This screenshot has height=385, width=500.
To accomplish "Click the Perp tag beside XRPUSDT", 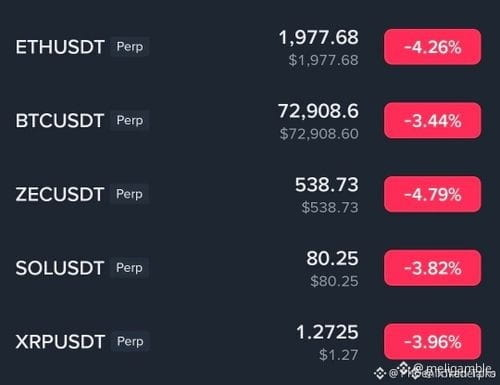I will click(130, 341).
